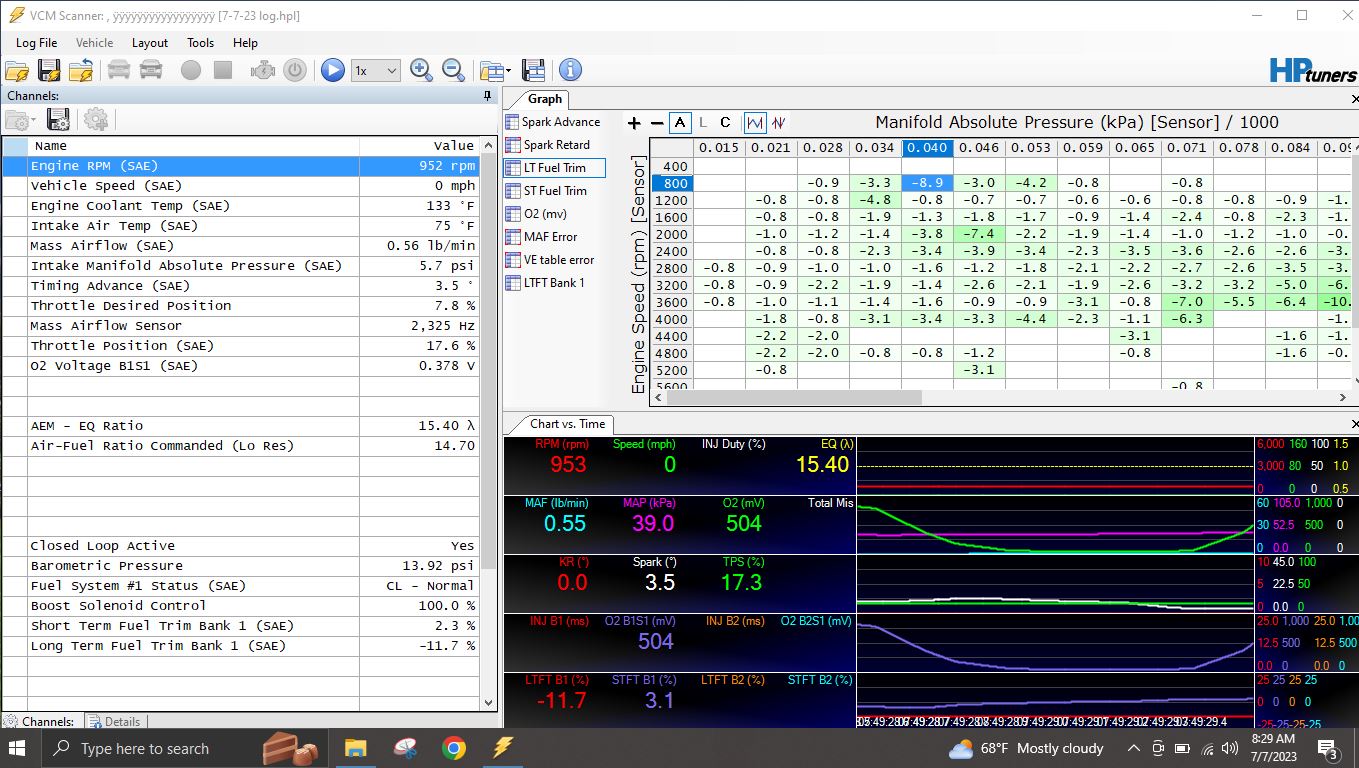Image resolution: width=1359 pixels, height=768 pixels.
Task: Click the graph's horizontal scrollbar
Action: (x=795, y=398)
